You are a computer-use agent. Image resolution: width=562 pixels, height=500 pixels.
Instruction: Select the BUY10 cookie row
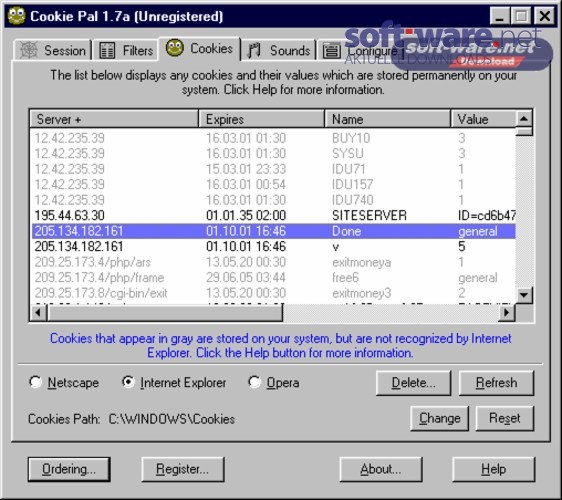(x=273, y=138)
